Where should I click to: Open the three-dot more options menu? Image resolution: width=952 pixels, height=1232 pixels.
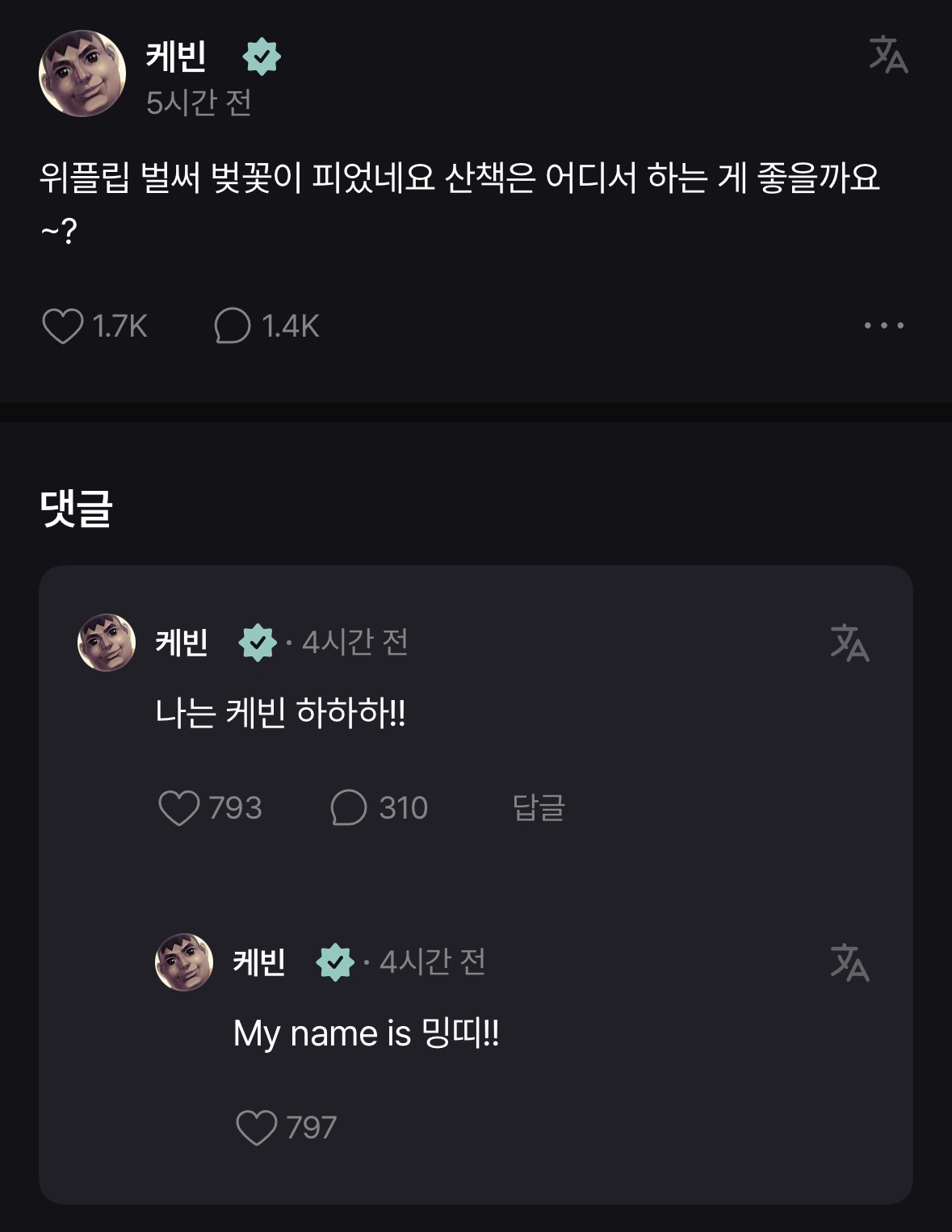[x=883, y=325]
